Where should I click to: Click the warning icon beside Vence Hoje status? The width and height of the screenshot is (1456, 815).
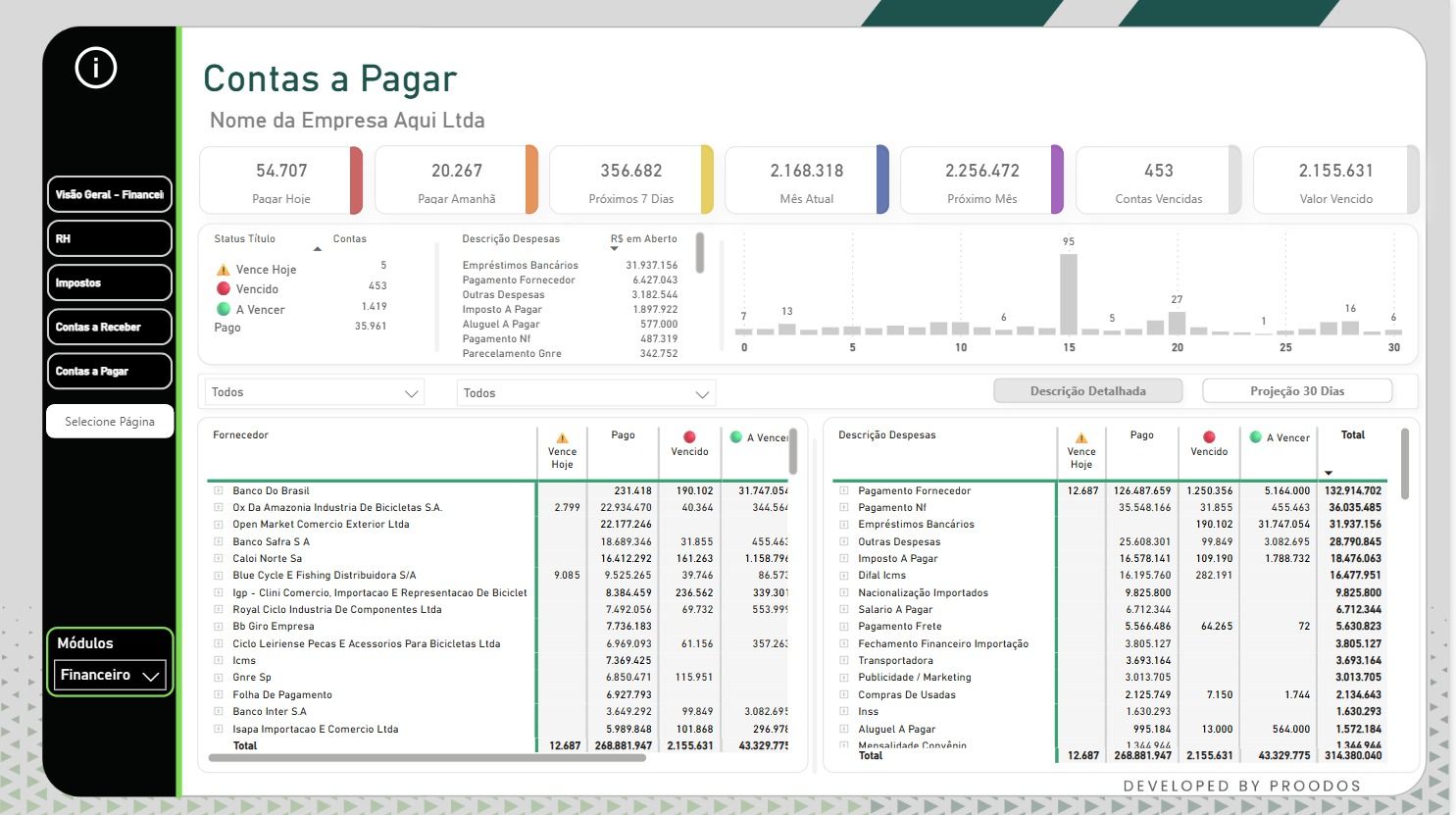223,270
